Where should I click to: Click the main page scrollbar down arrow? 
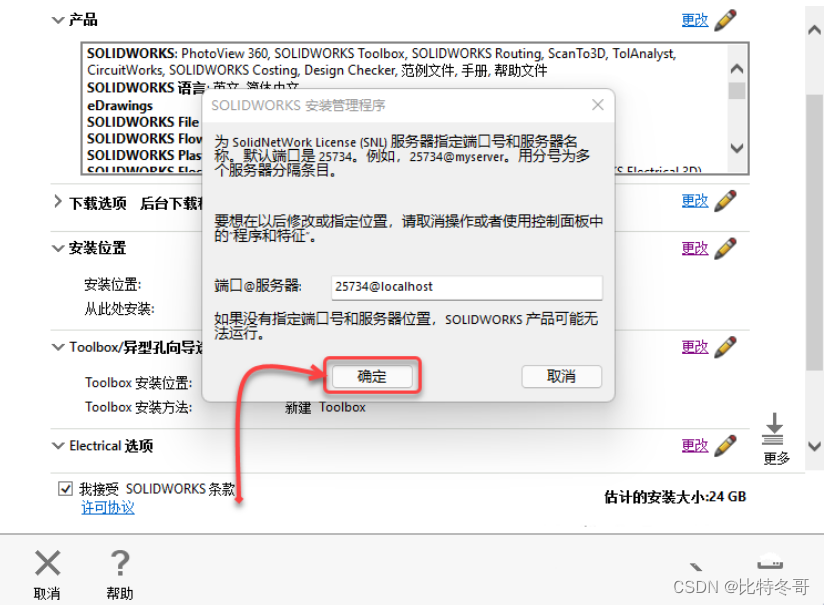pyautogui.click(x=814, y=447)
